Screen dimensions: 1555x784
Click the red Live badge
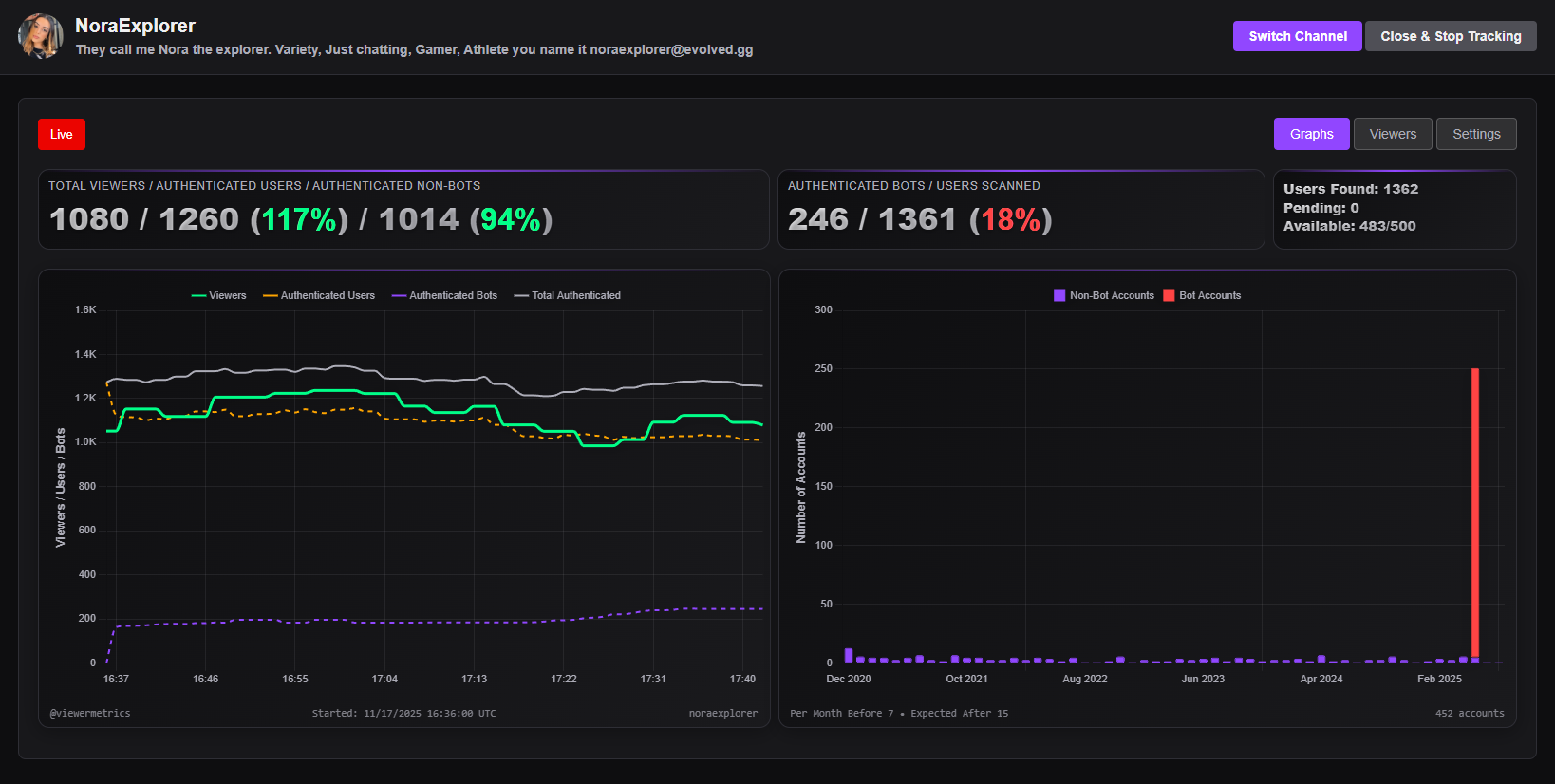click(62, 134)
